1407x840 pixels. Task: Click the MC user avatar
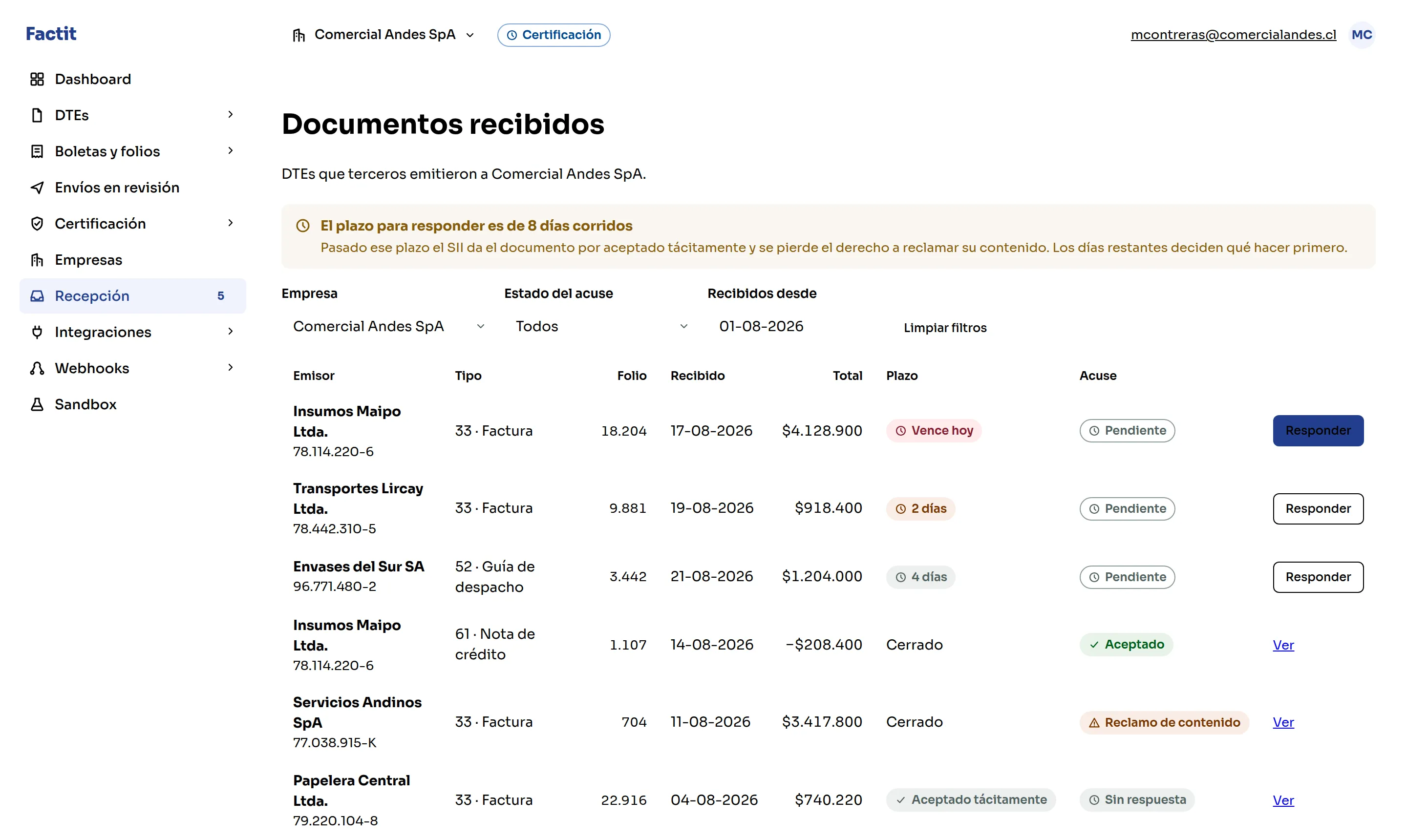pyautogui.click(x=1361, y=35)
